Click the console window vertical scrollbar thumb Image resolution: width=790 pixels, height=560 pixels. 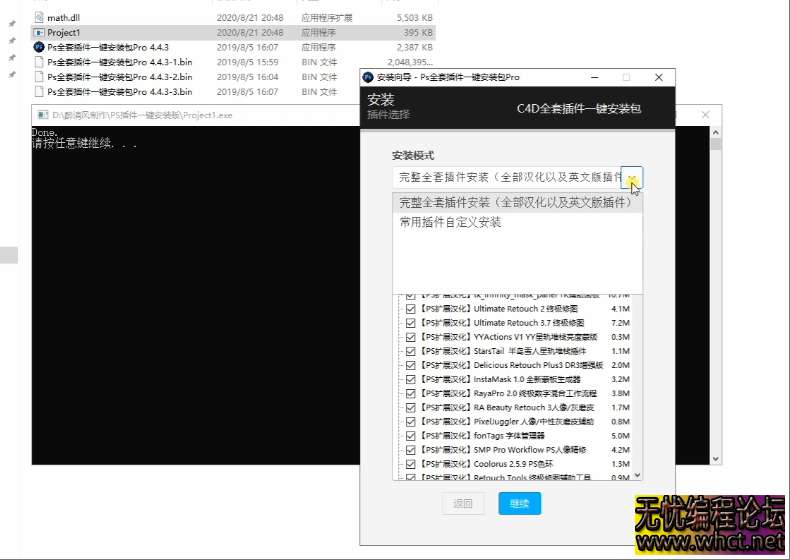pyautogui.click(x=715, y=144)
